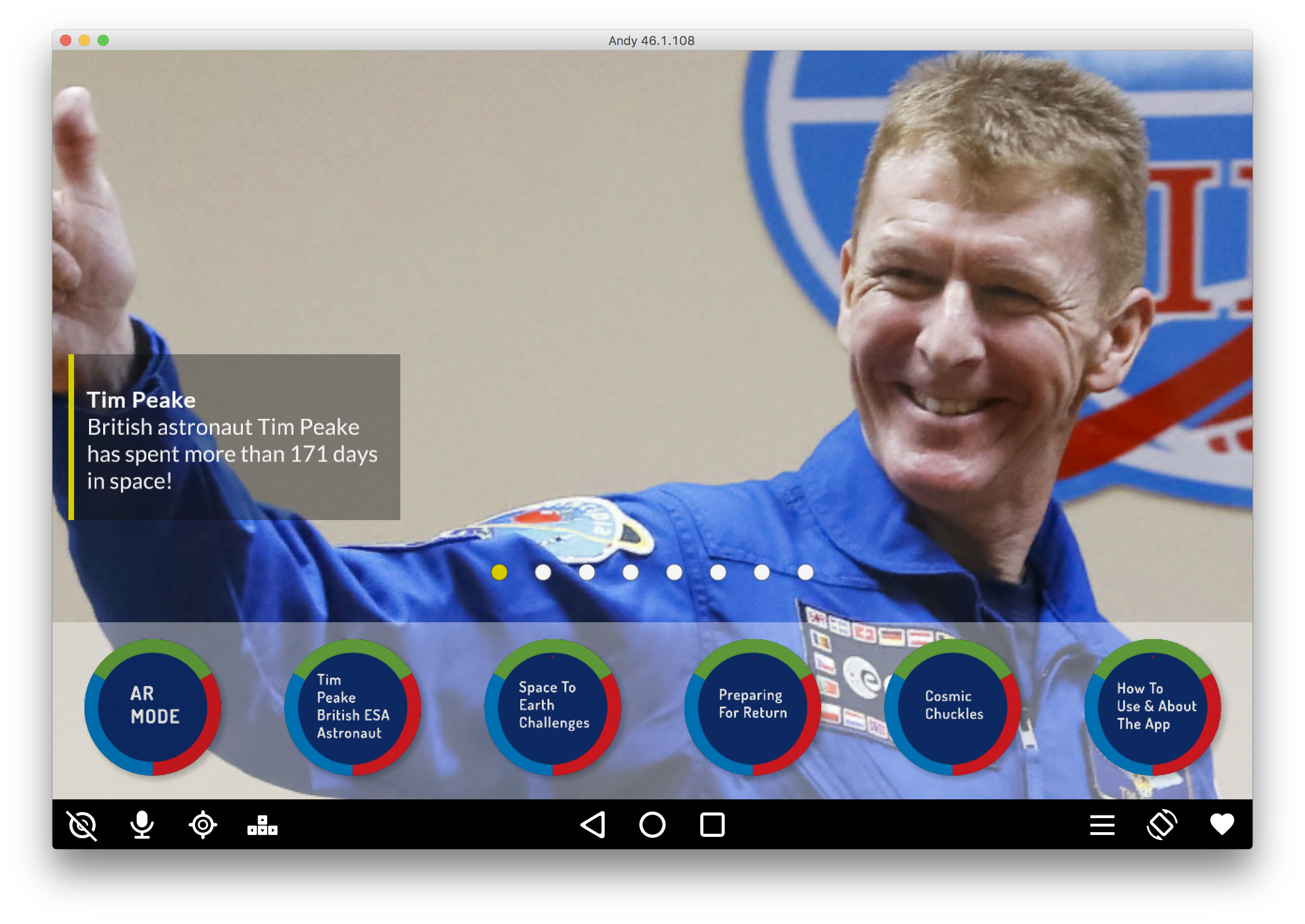Open Space To Earth Challenges section
1305x924 pixels.
click(553, 707)
